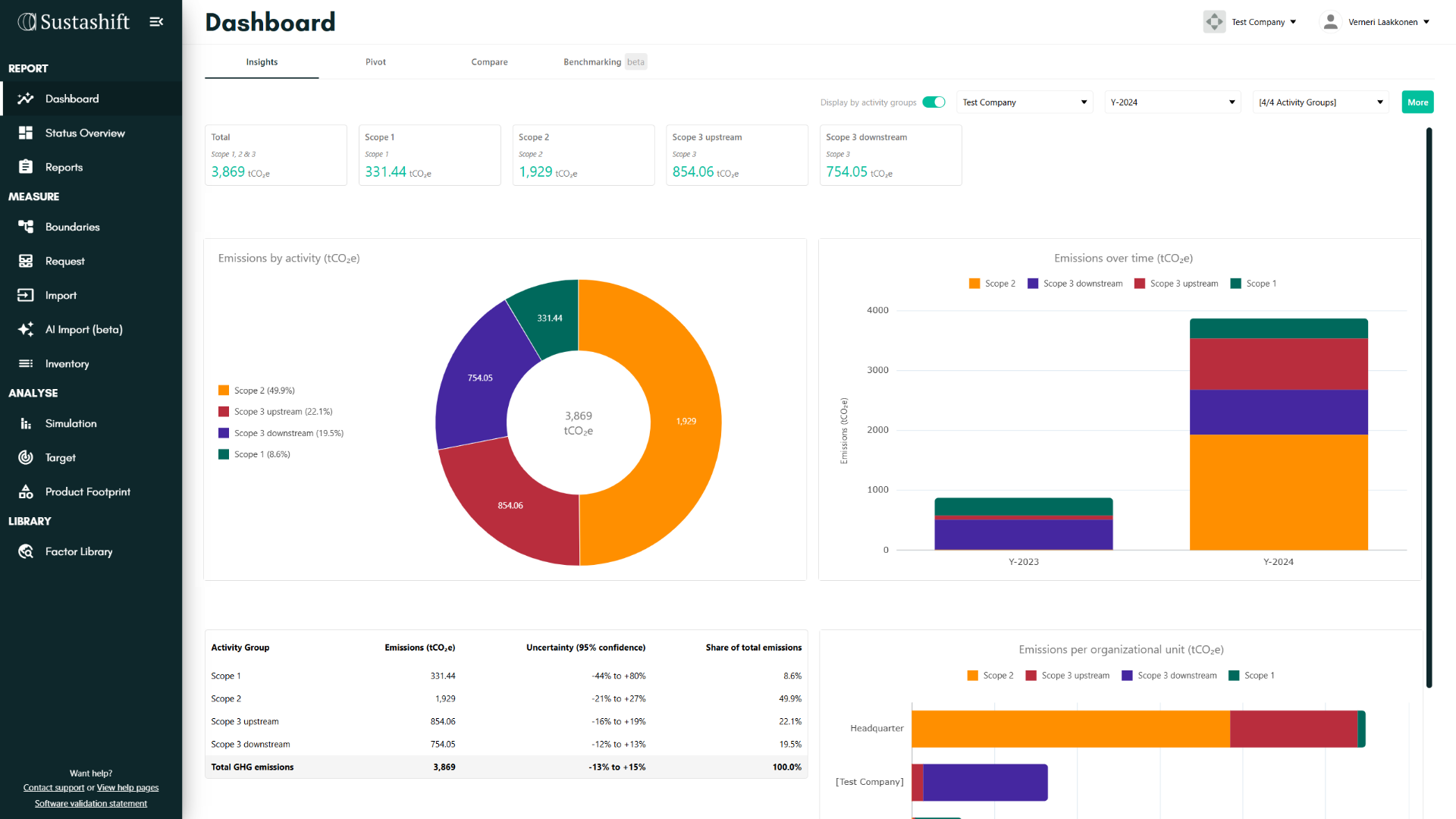This screenshot has height=819, width=1456.
Task: Open the Y-2024 year dropdown
Action: tap(1172, 102)
